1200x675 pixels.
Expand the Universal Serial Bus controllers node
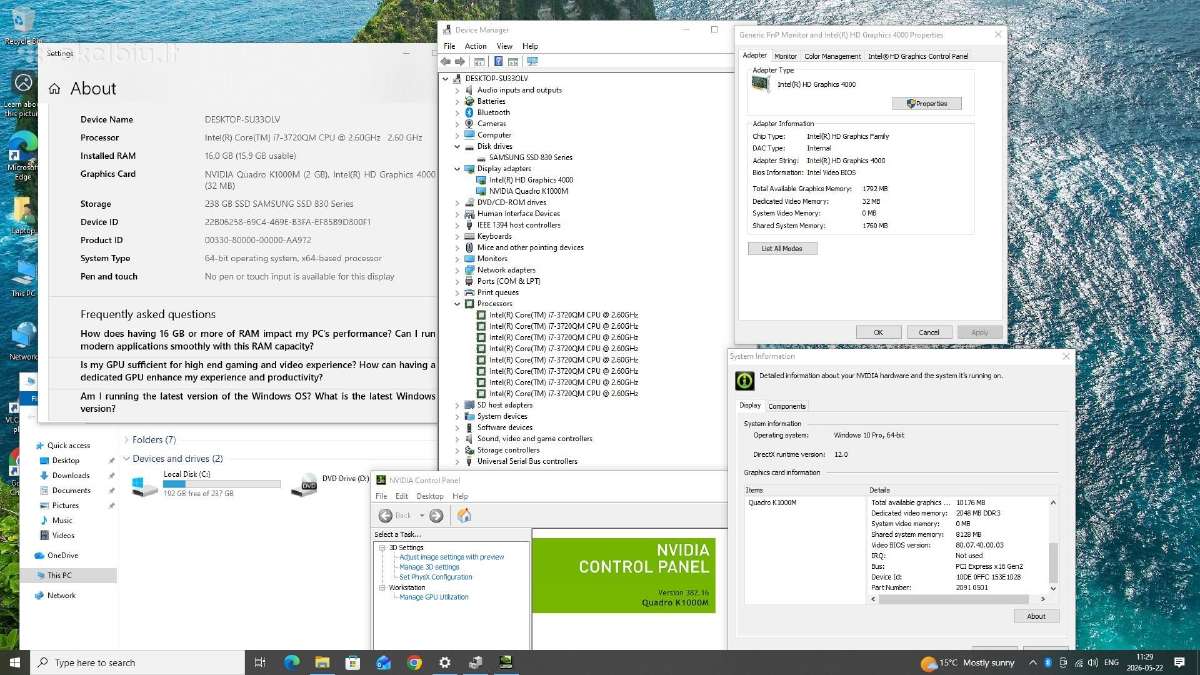pos(458,461)
